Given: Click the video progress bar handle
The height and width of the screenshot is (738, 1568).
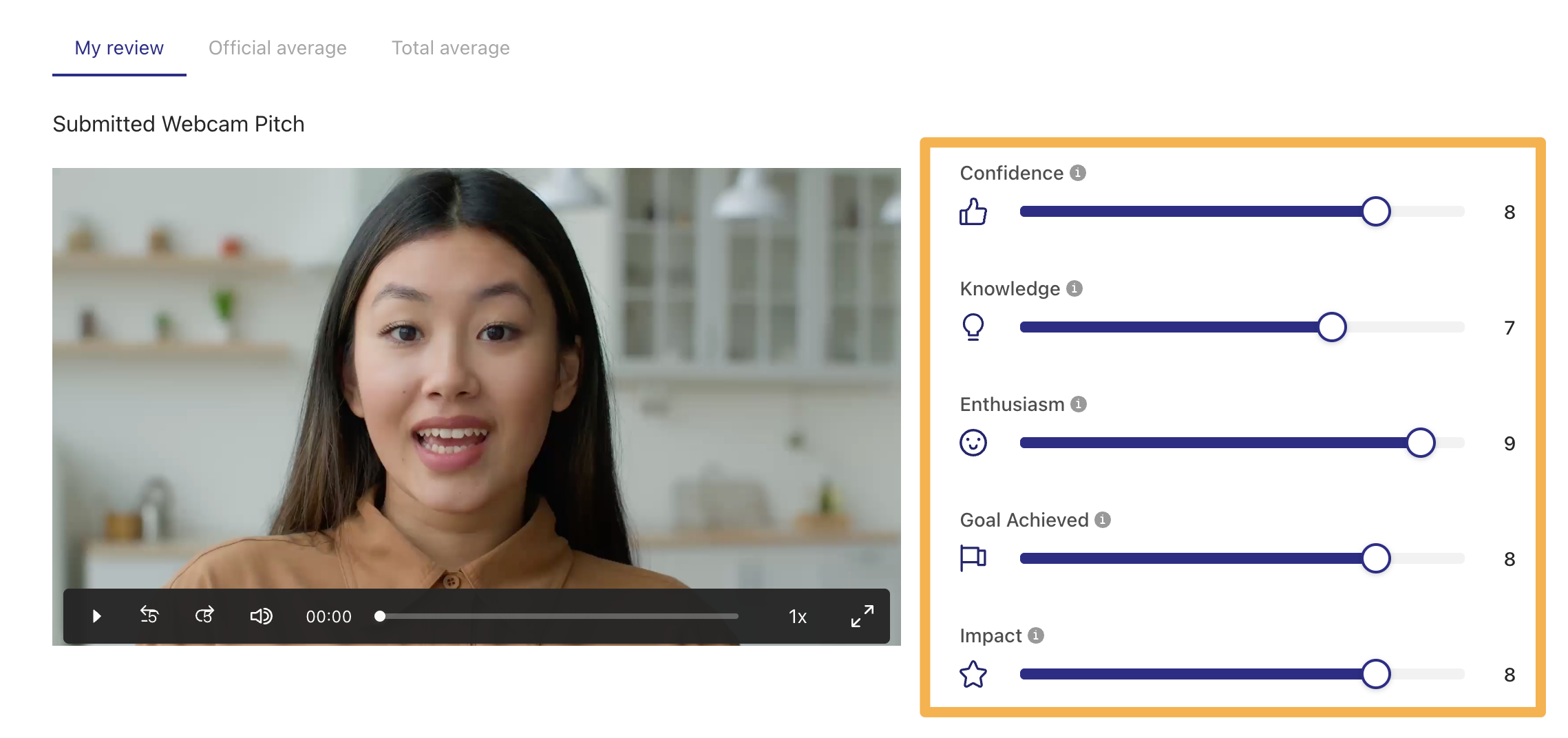Looking at the screenshot, I should click(x=380, y=616).
